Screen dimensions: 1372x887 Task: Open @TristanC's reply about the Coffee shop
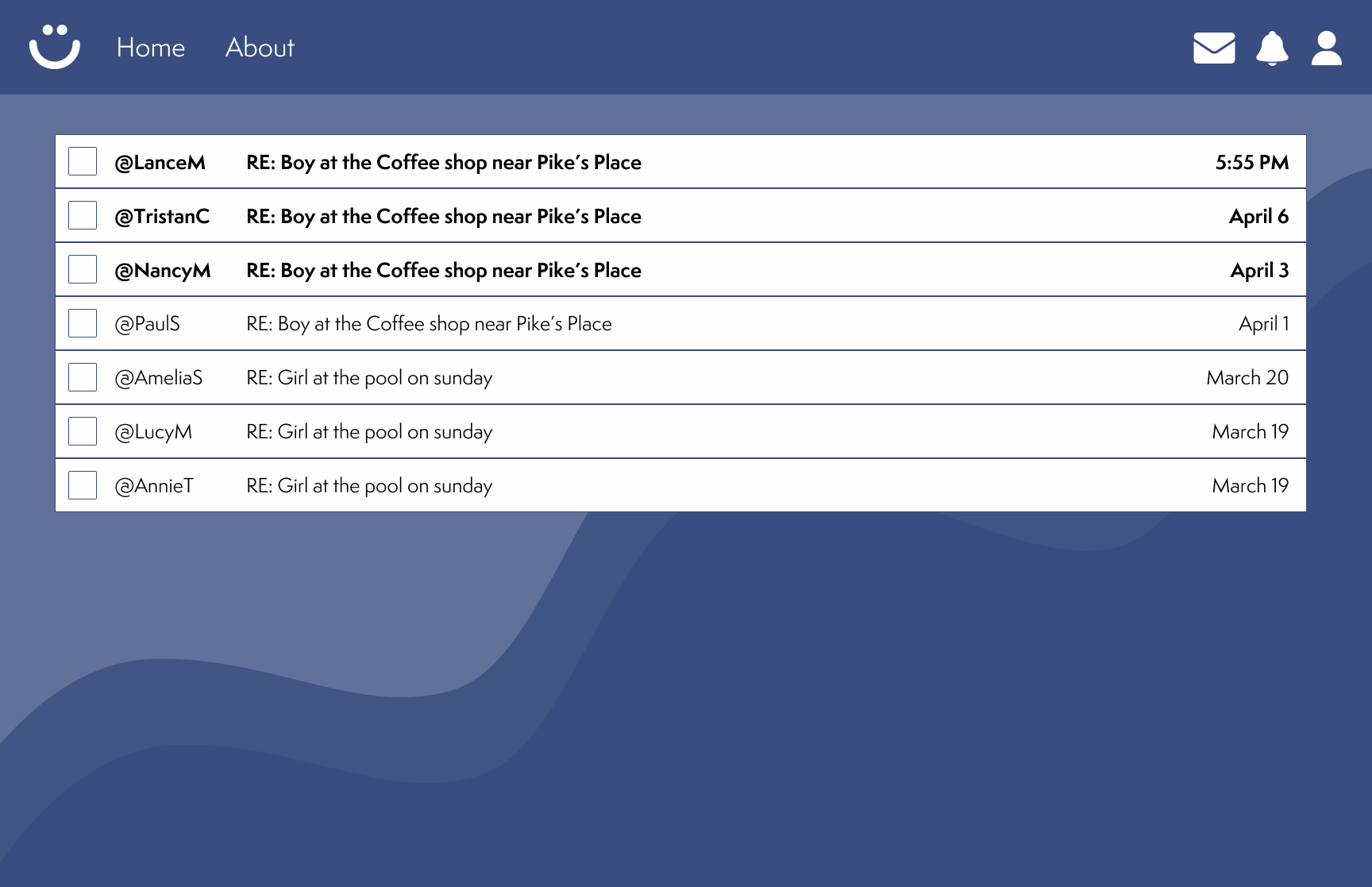(680, 216)
